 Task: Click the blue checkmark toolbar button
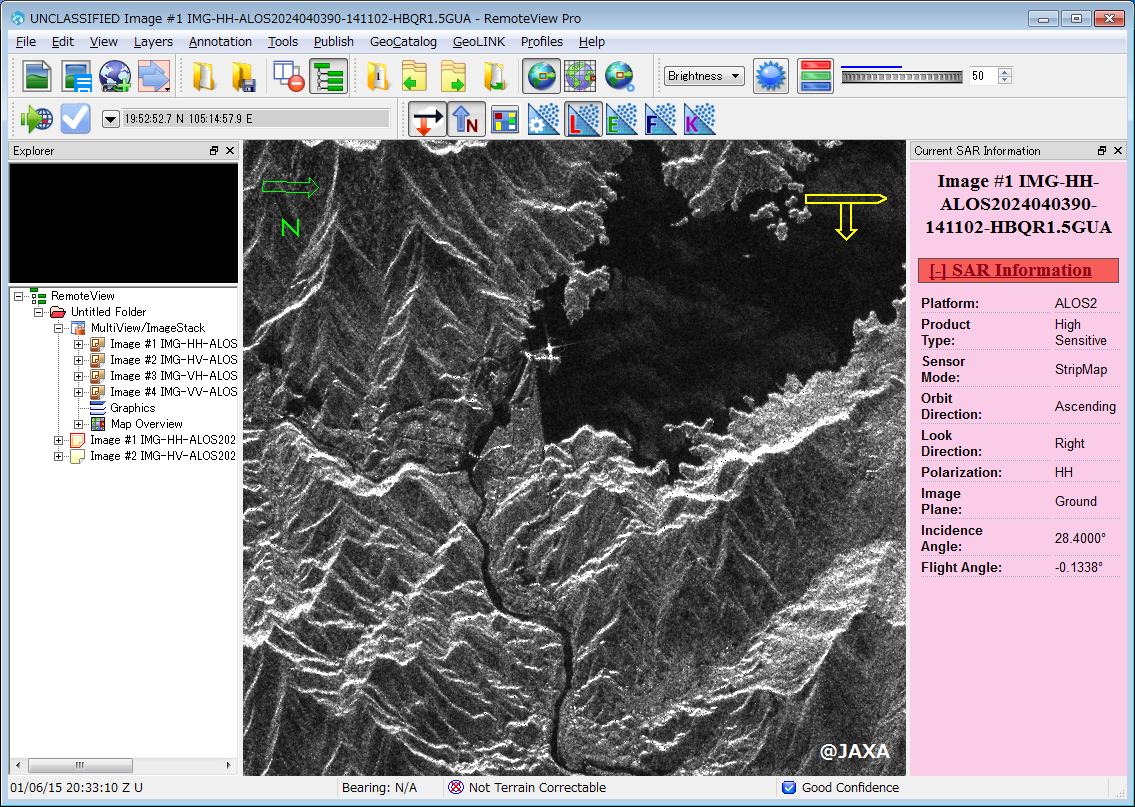click(x=76, y=119)
